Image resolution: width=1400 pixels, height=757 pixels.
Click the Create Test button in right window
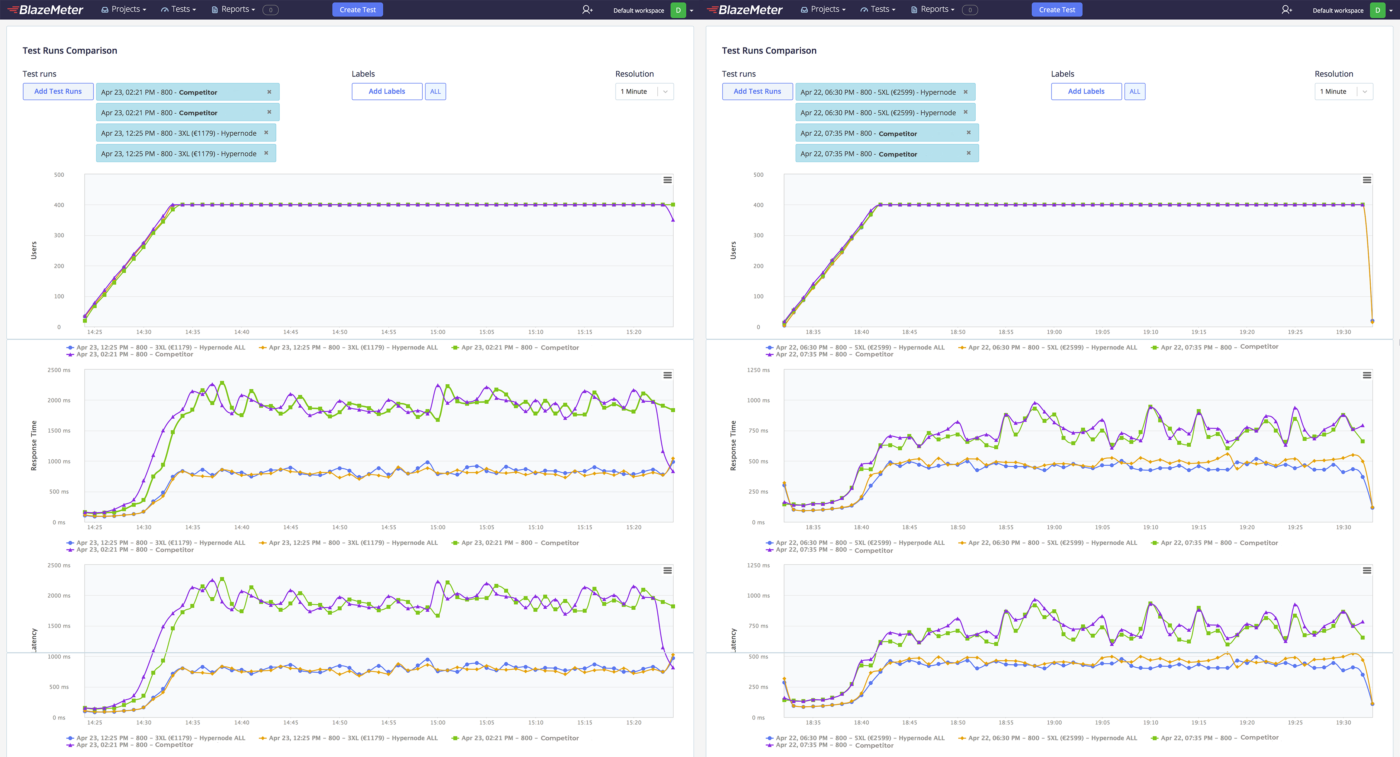click(1056, 10)
